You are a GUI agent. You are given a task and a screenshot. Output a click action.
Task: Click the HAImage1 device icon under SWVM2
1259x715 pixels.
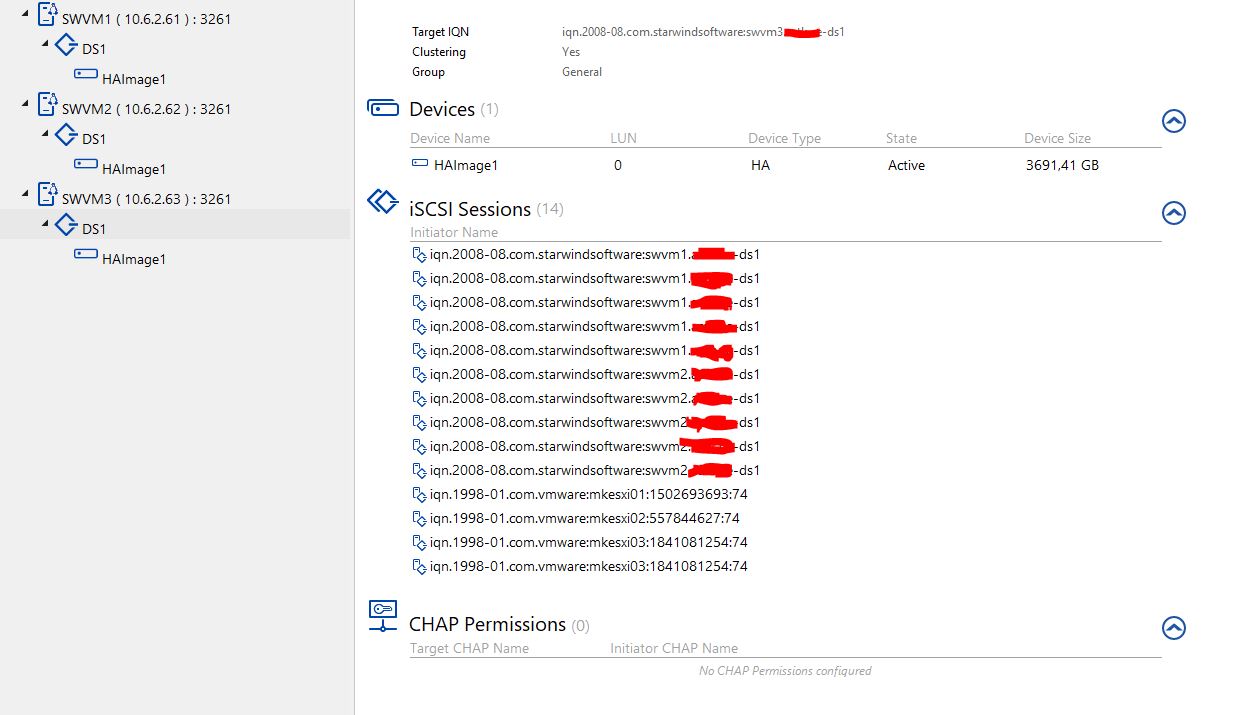(86, 165)
